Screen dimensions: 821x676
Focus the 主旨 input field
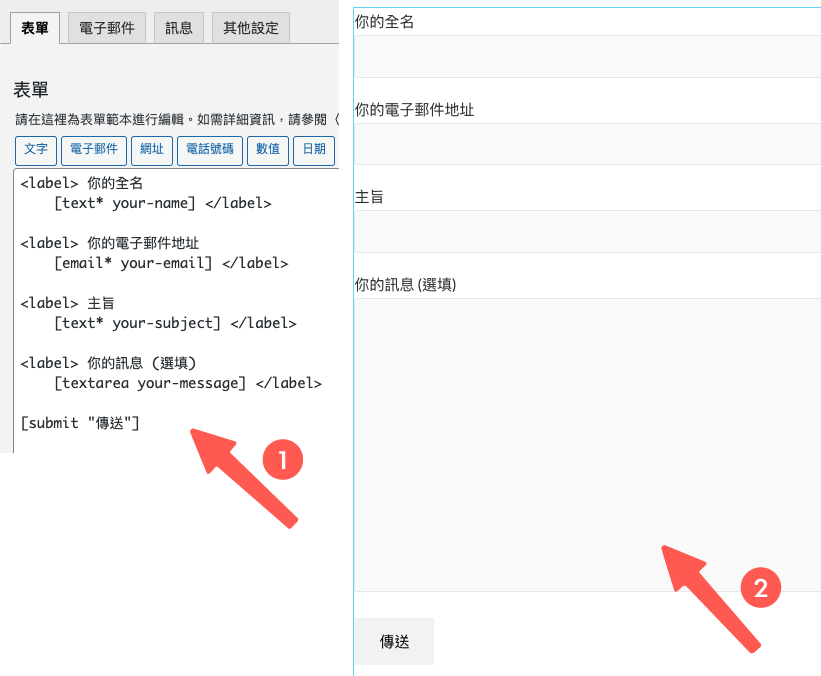pos(587,231)
